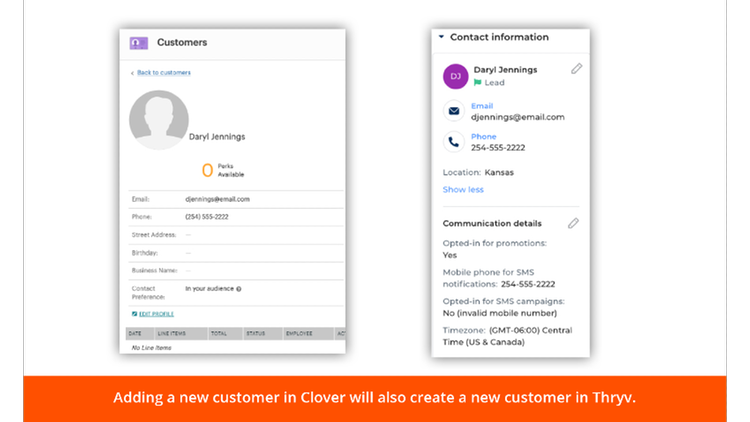Click the info icon beside In your audience
Image resolution: width=750 pixels, height=422 pixels.
[x=239, y=289]
